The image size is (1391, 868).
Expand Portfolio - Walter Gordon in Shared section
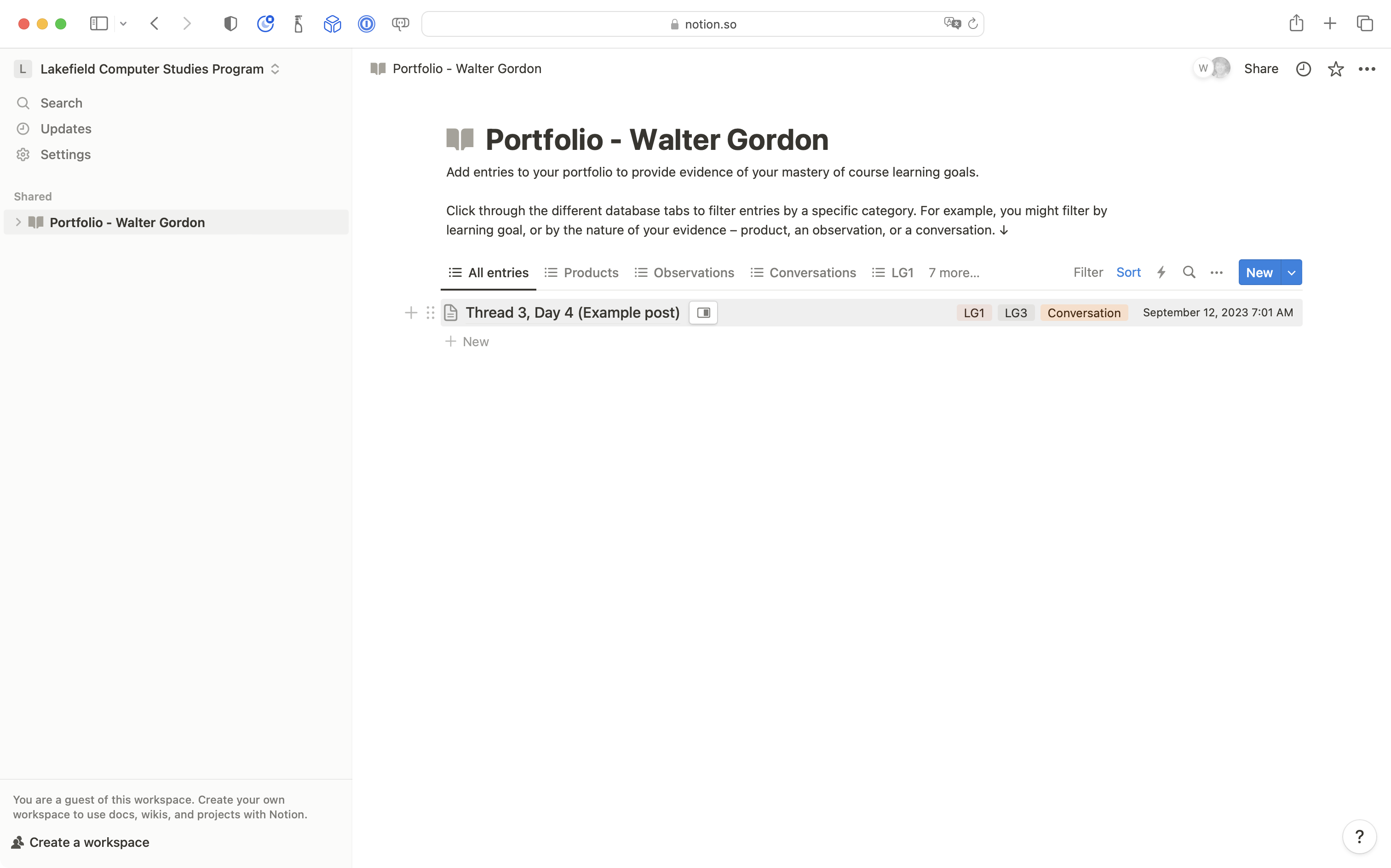(x=19, y=222)
